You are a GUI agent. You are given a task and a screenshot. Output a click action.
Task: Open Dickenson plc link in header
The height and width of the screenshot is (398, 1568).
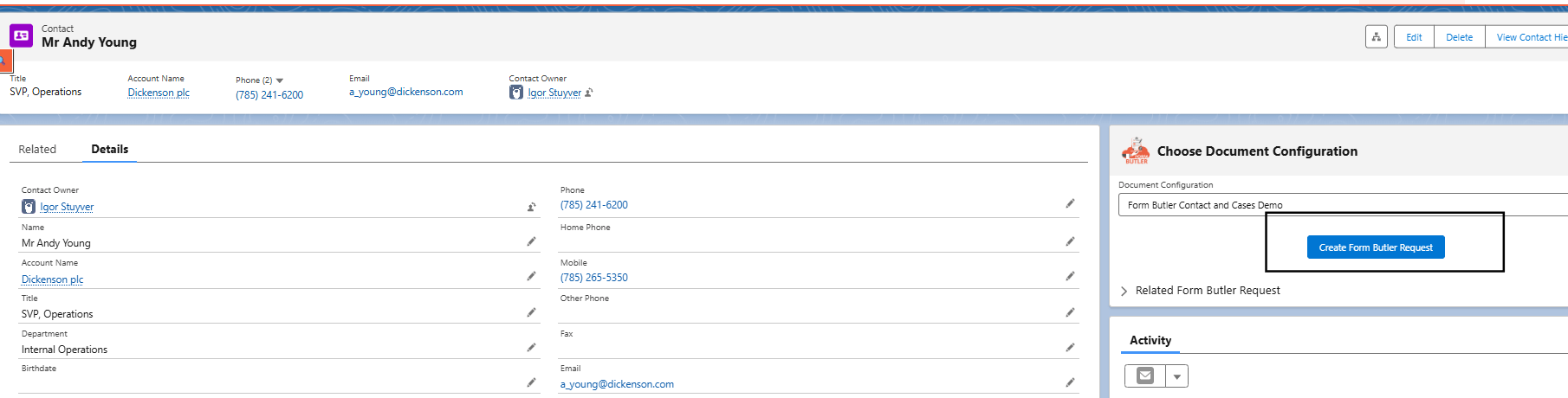(159, 93)
